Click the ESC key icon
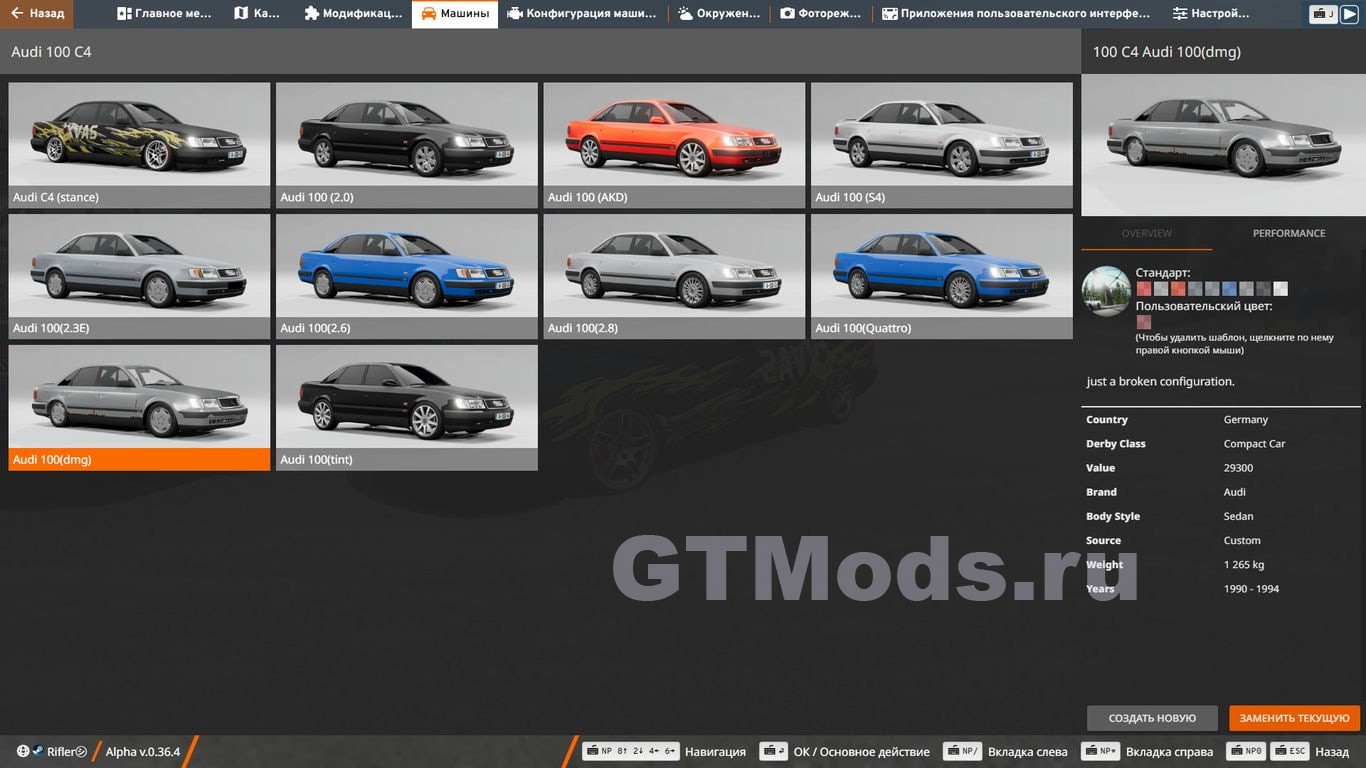The width and height of the screenshot is (1366, 768). click(1292, 751)
